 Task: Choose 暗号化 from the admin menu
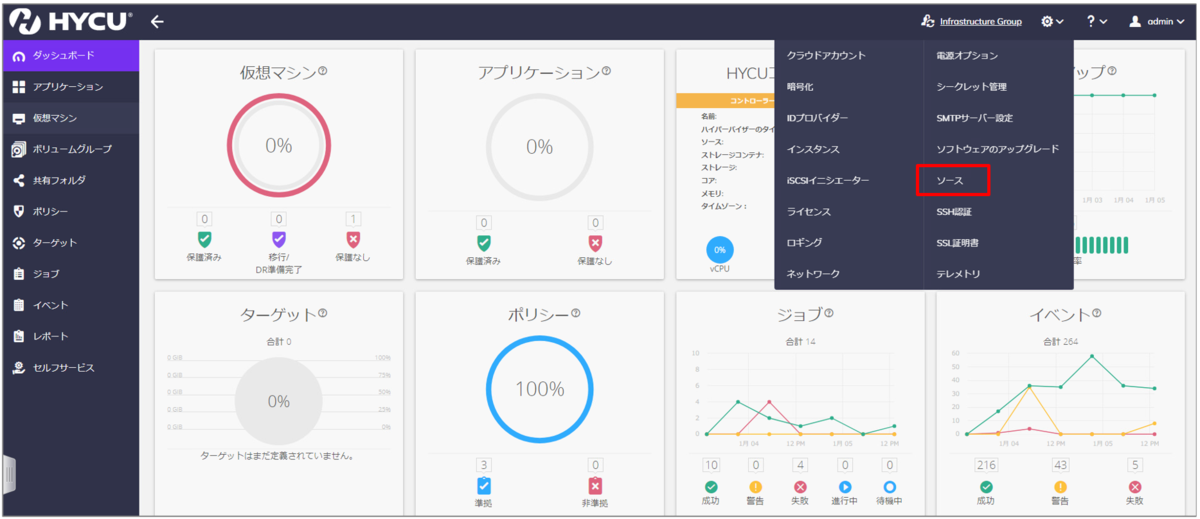(x=800, y=87)
